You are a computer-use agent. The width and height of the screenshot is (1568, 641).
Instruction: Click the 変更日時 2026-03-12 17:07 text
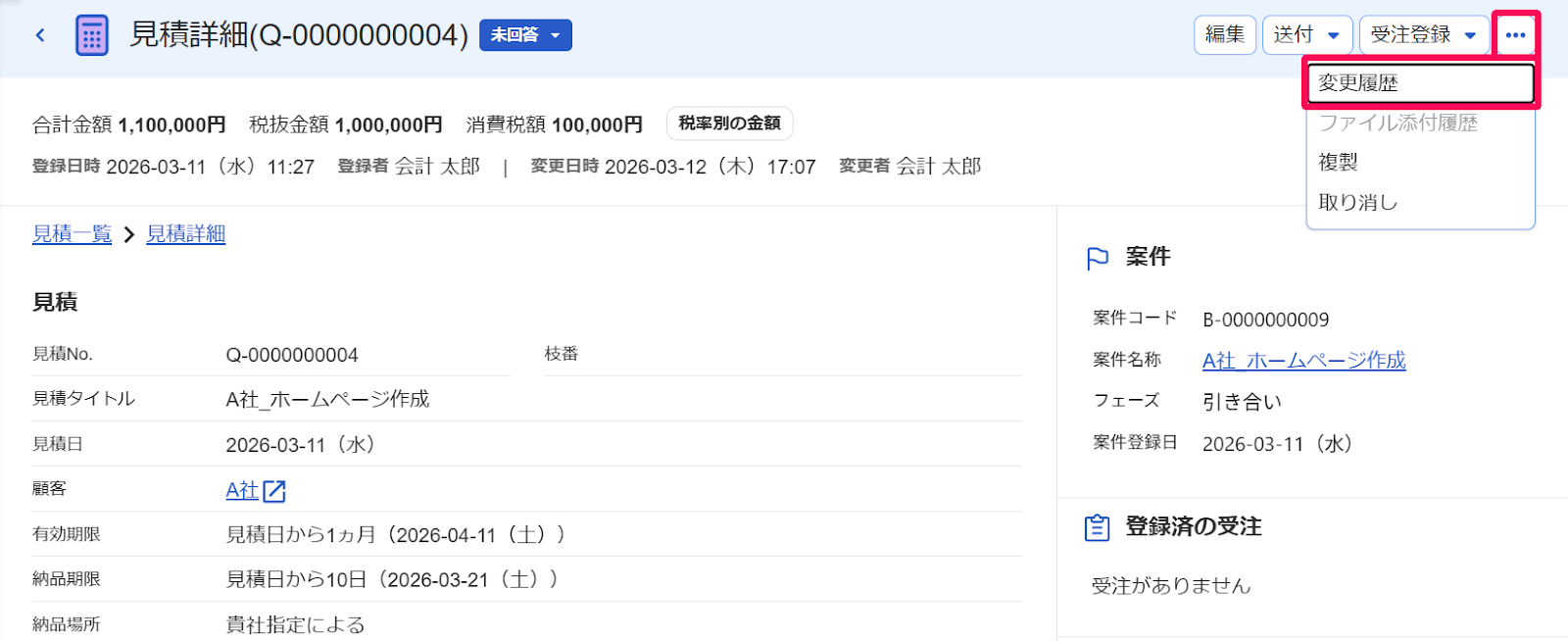click(x=673, y=167)
